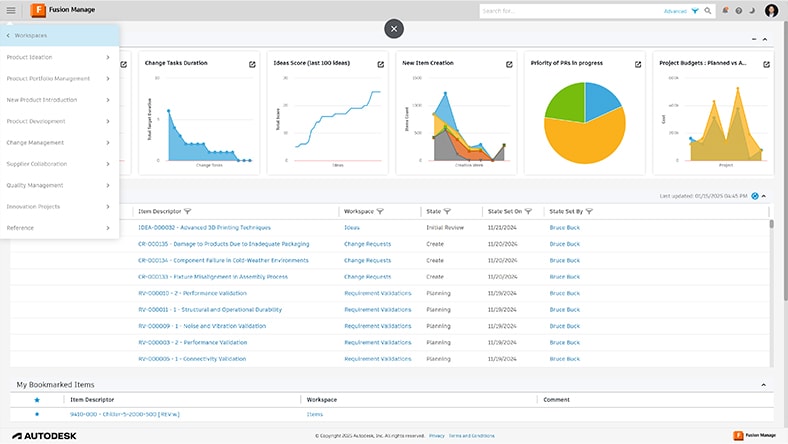
Task: Minimize the charts dashboard section
Action: click(754, 39)
